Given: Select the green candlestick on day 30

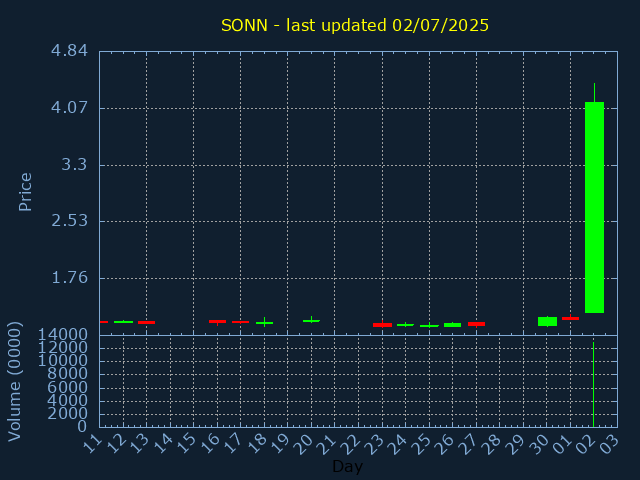Looking at the screenshot, I should [547, 321].
